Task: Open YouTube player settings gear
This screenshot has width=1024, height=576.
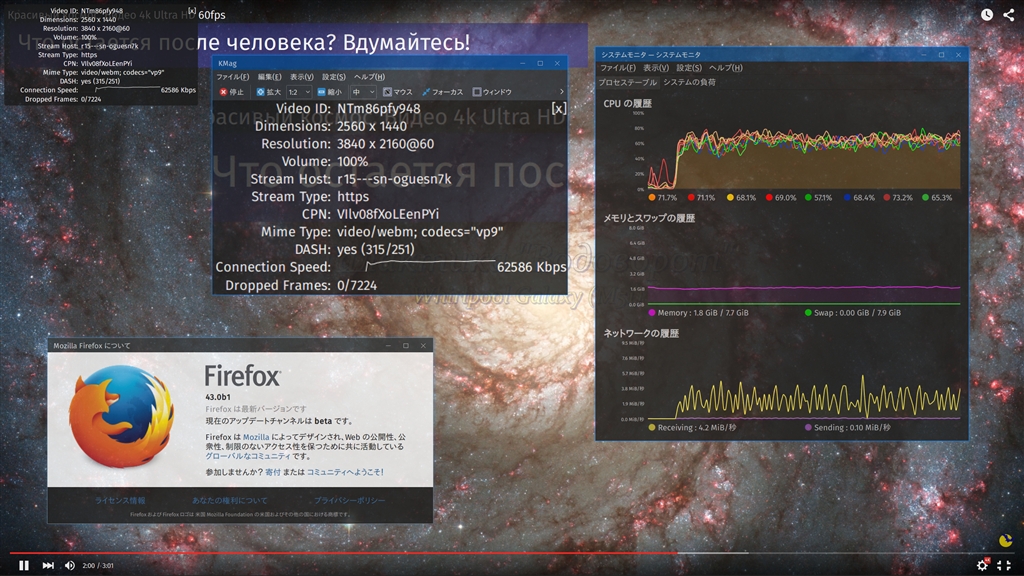Action: coord(982,565)
